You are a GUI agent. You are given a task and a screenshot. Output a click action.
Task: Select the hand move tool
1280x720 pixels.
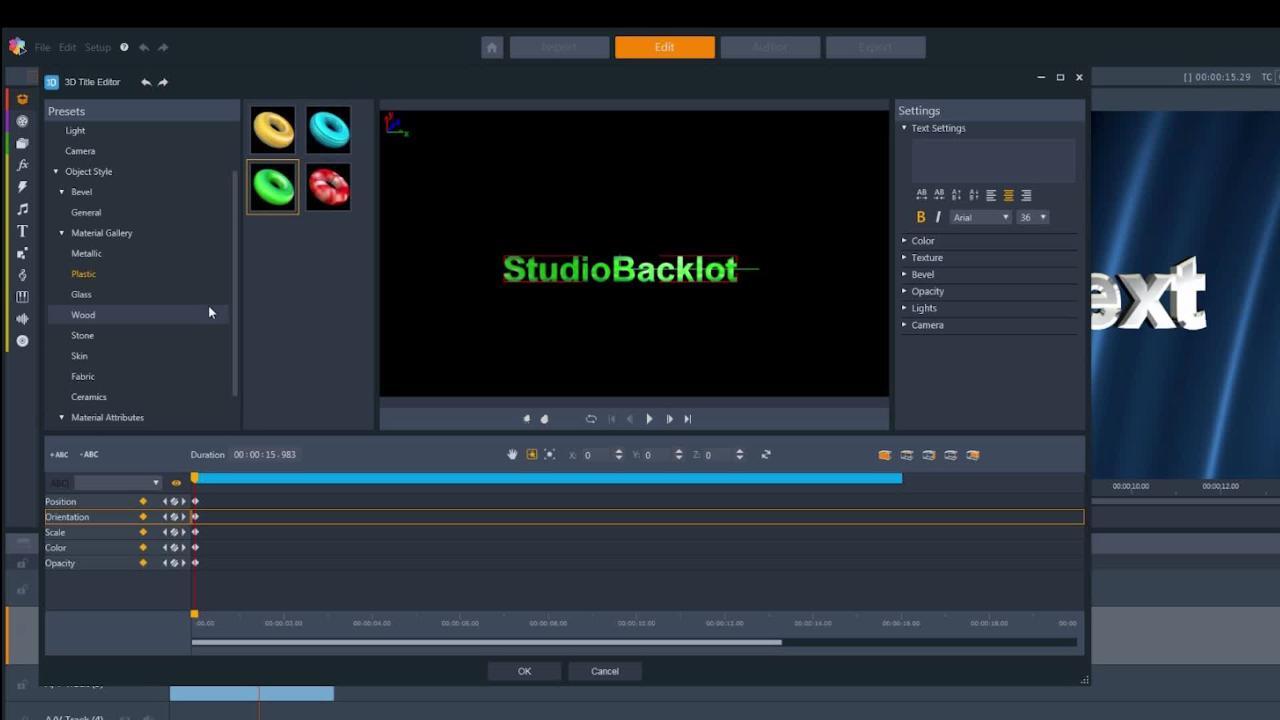pyautogui.click(x=512, y=454)
